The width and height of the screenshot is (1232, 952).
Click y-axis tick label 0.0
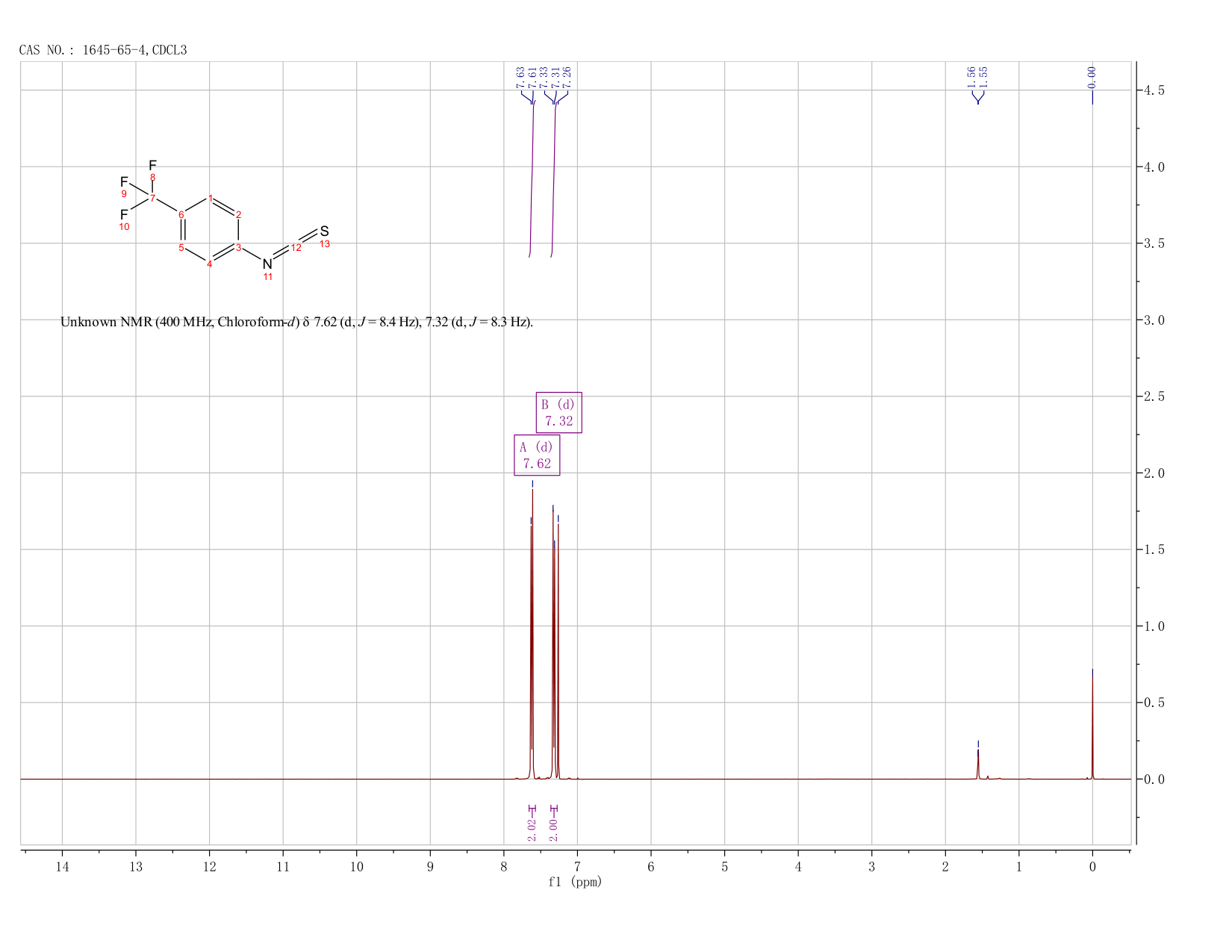pos(1154,780)
